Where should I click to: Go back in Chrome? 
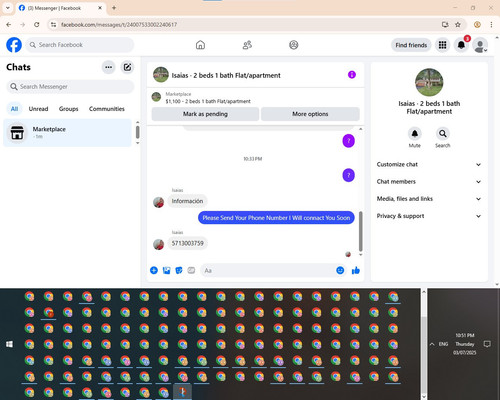[x=9, y=24]
